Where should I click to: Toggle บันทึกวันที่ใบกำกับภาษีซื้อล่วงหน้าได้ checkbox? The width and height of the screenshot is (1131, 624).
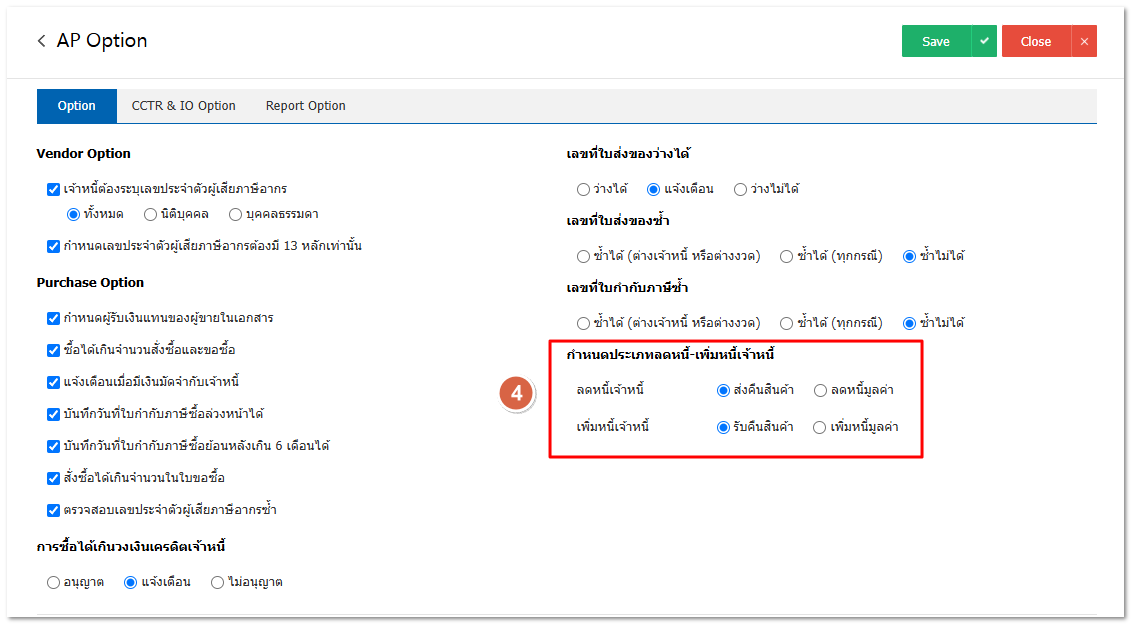pos(53,414)
